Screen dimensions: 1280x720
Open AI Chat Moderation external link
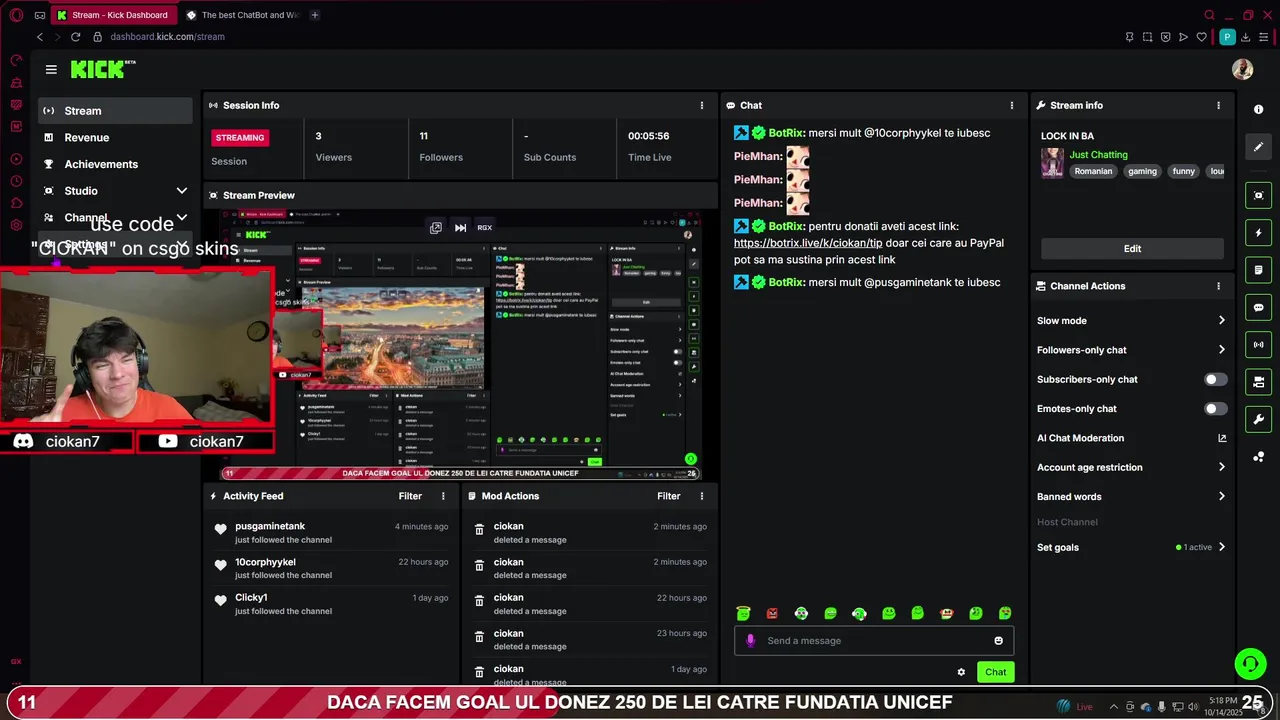coord(1222,438)
